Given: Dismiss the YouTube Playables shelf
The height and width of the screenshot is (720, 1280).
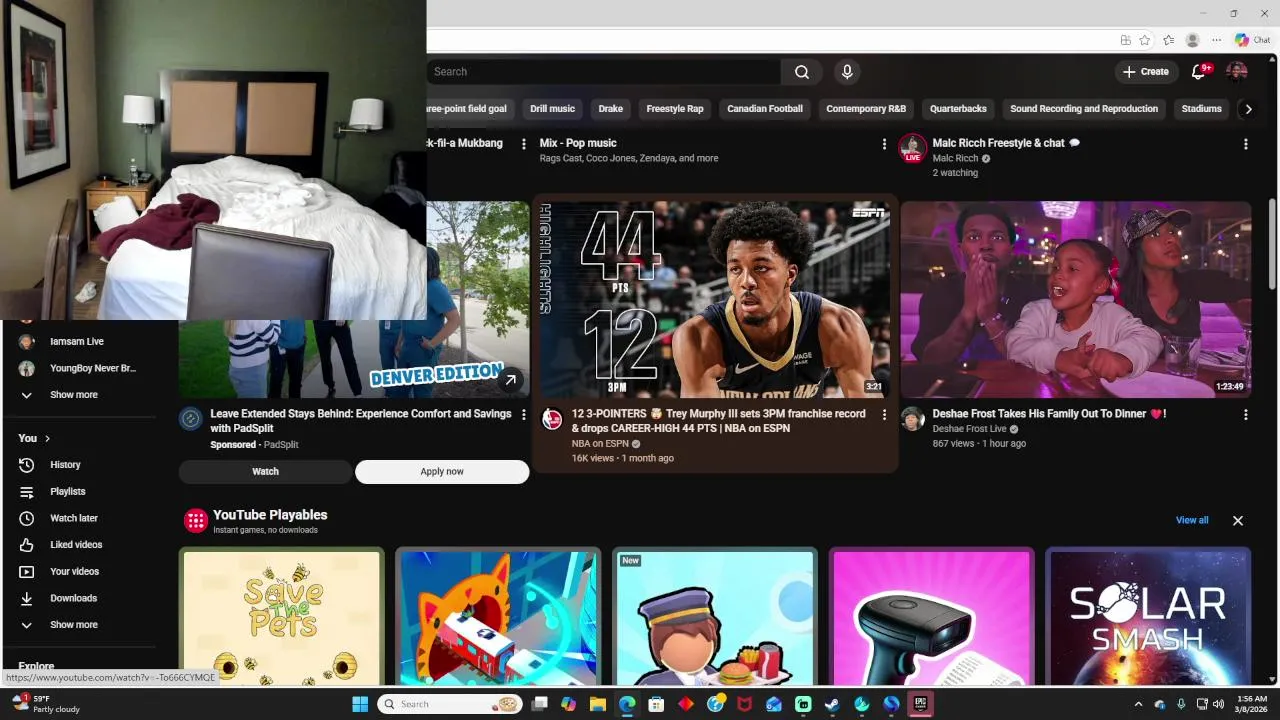Looking at the screenshot, I should 1238,520.
